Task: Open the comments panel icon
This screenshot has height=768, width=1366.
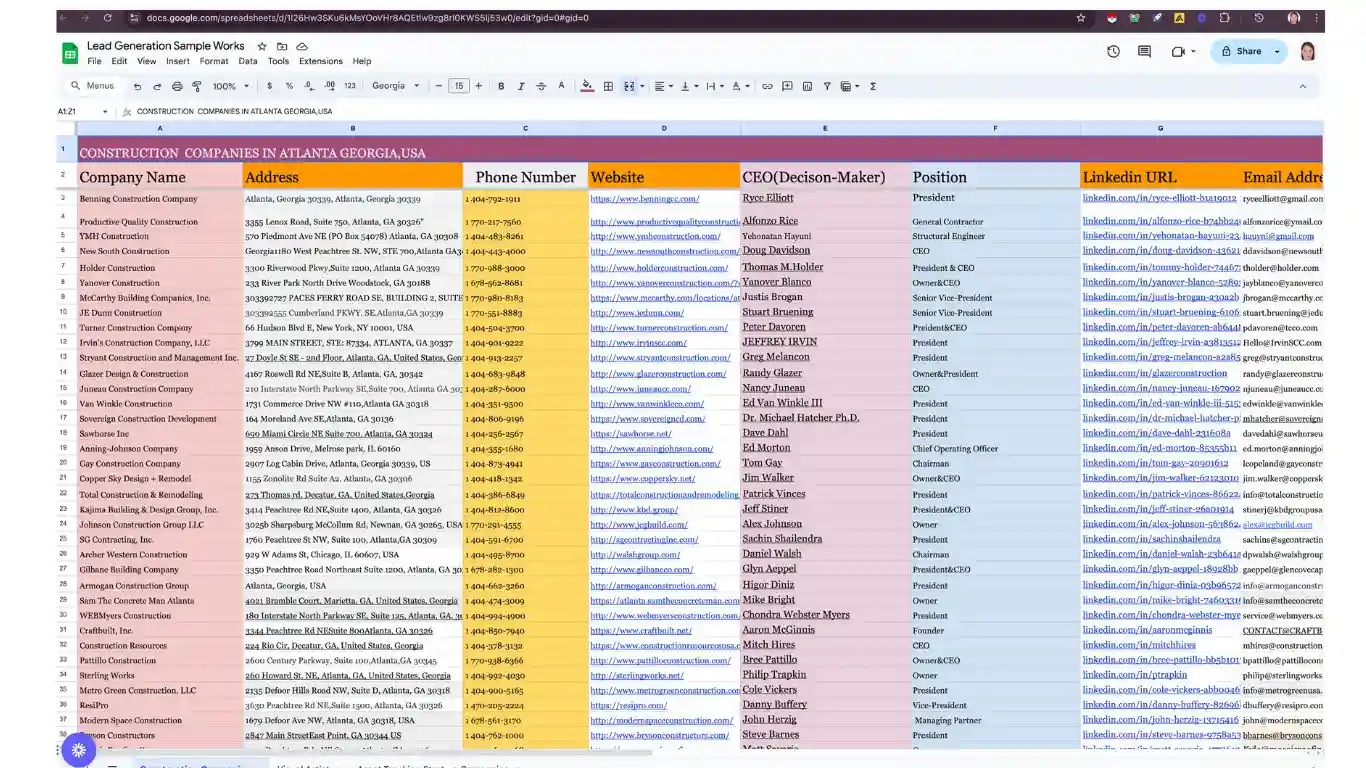Action: tap(1144, 52)
